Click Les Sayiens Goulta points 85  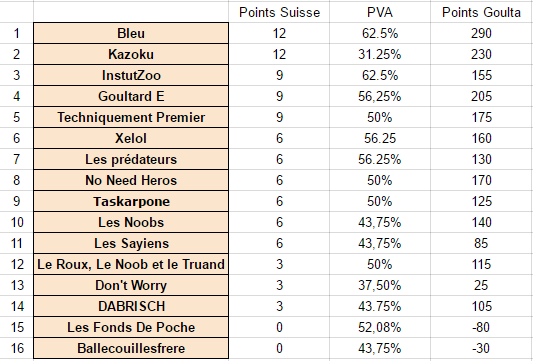point(481,243)
